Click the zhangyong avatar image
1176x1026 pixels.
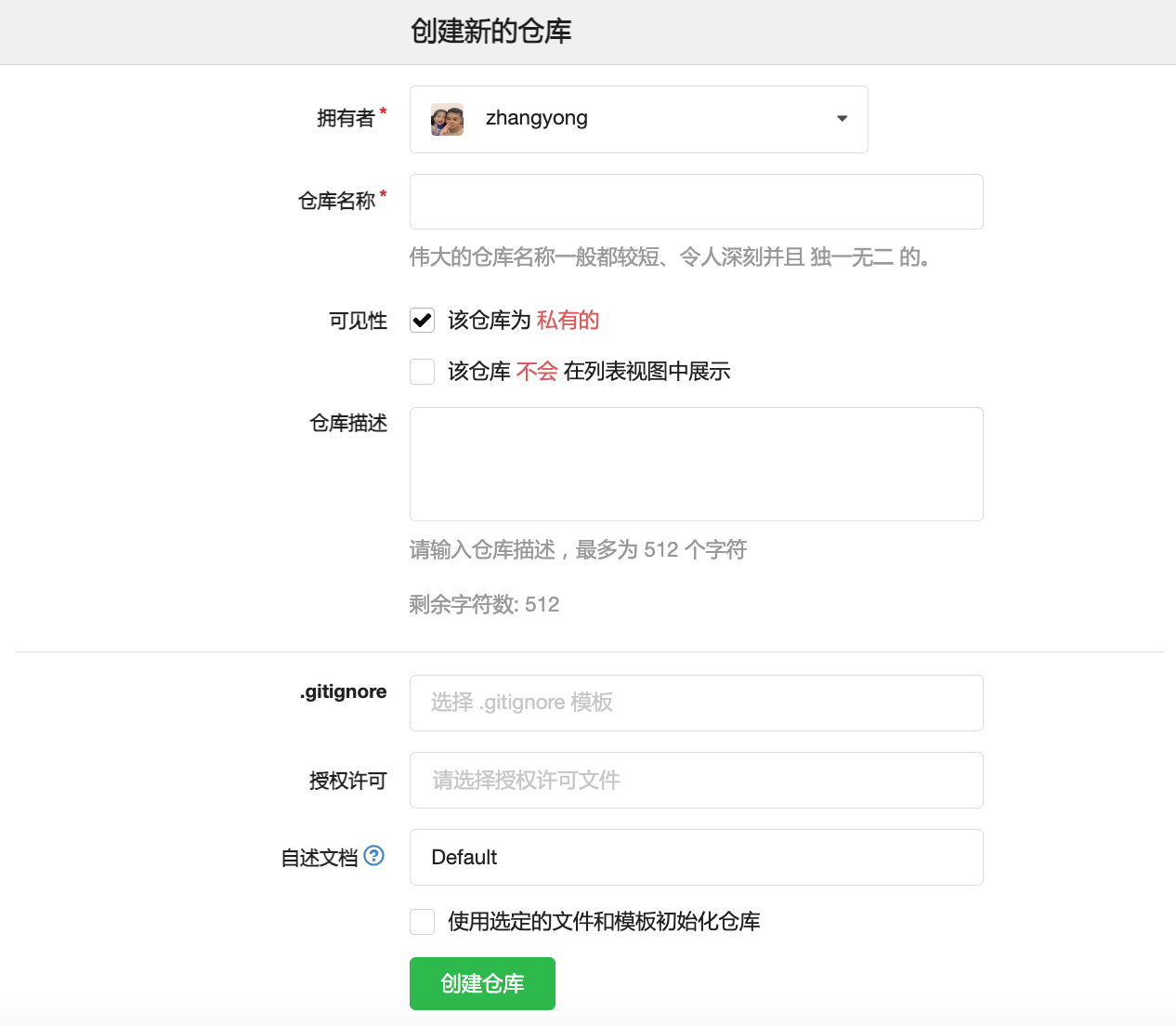(447, 120)
